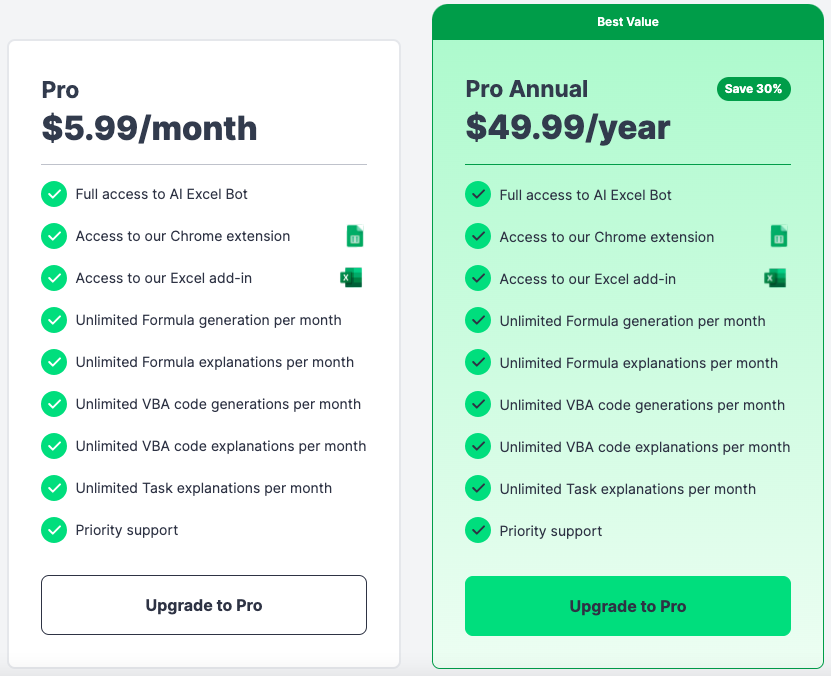Click checkmark beside Full access in Pro plan

click(x=54, y=194)
